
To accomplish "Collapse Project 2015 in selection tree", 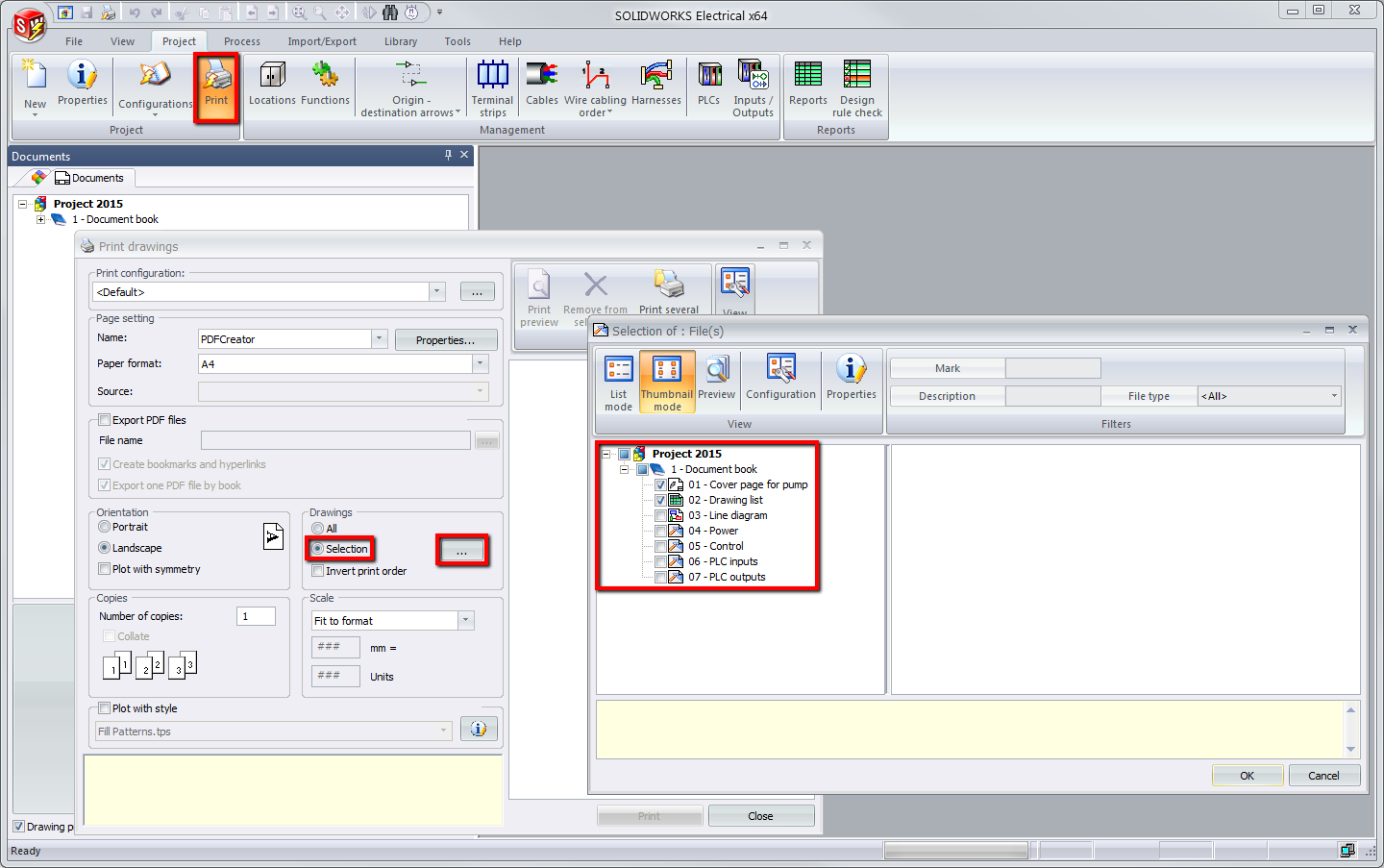I will [x=606, y=454].
